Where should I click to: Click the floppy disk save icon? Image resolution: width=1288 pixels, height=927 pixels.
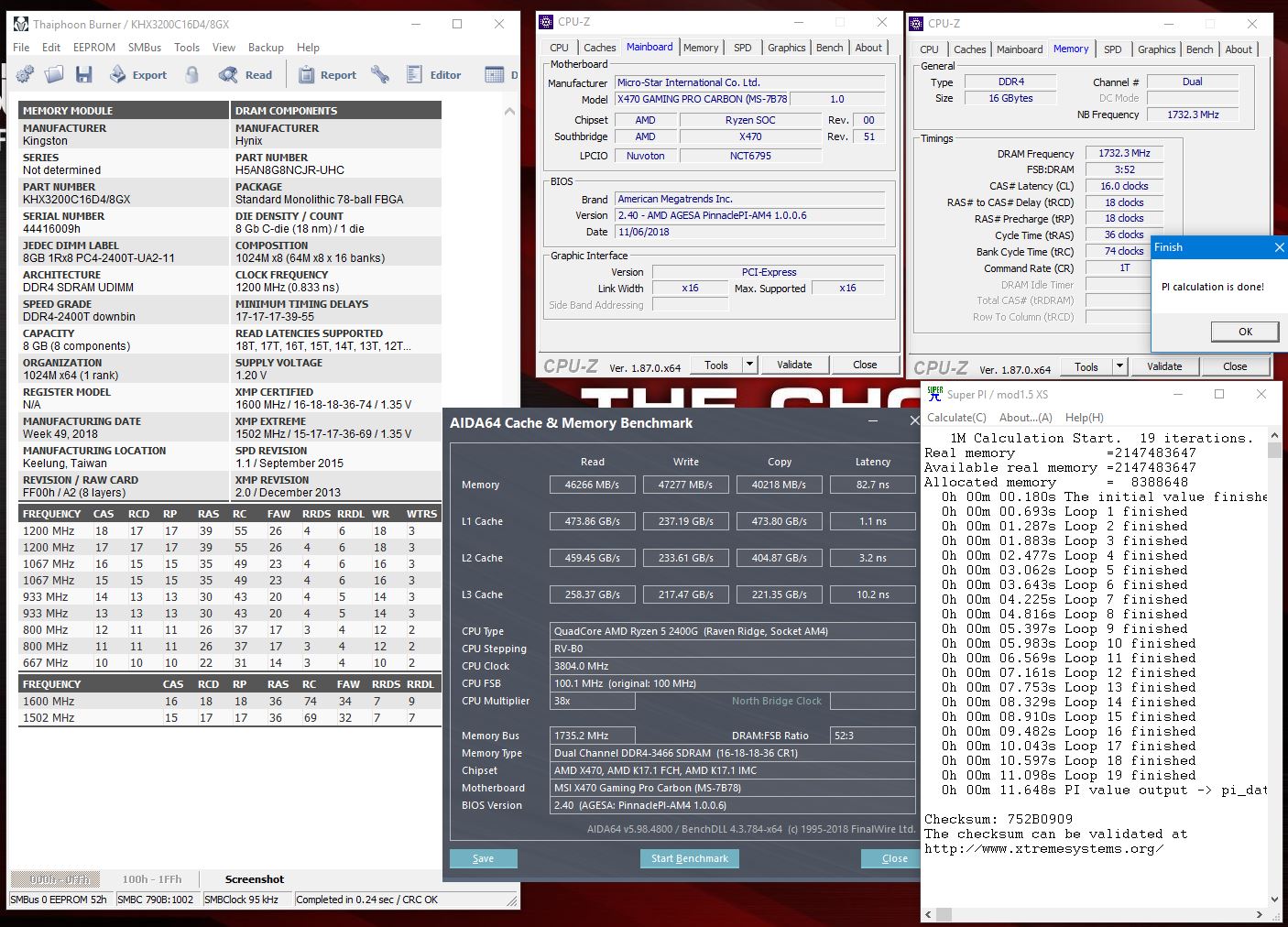tap(84, 75)
